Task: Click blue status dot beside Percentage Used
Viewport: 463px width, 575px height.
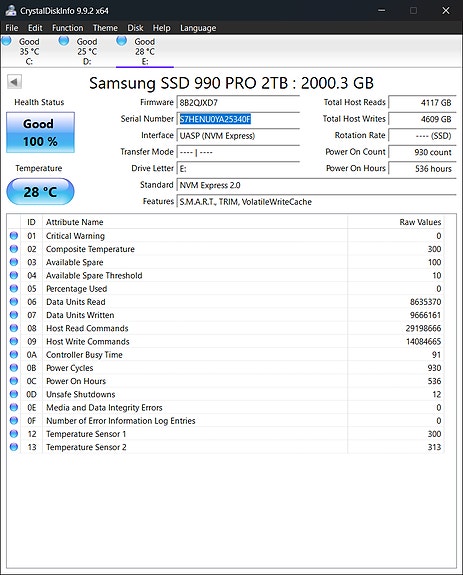Action: 14,289
